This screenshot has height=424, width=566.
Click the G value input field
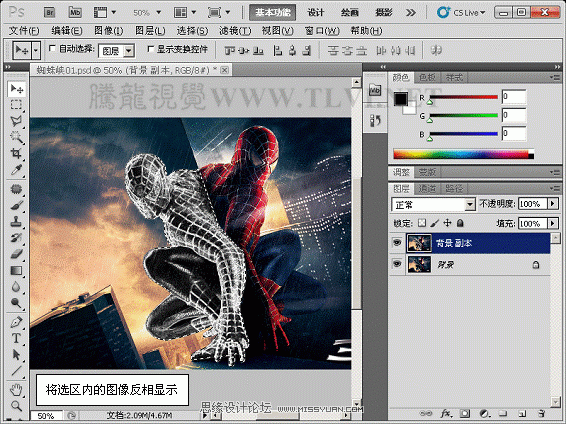514,115
